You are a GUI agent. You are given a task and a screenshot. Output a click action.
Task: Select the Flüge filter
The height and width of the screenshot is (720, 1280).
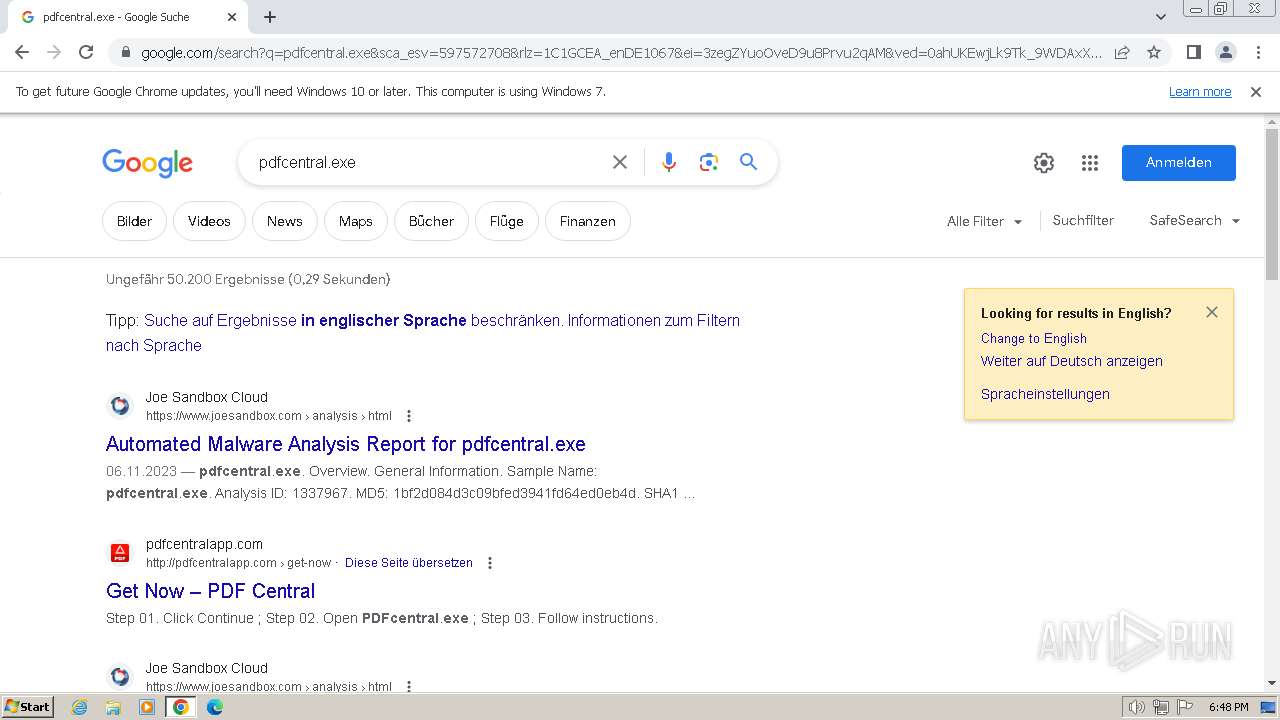507,221
